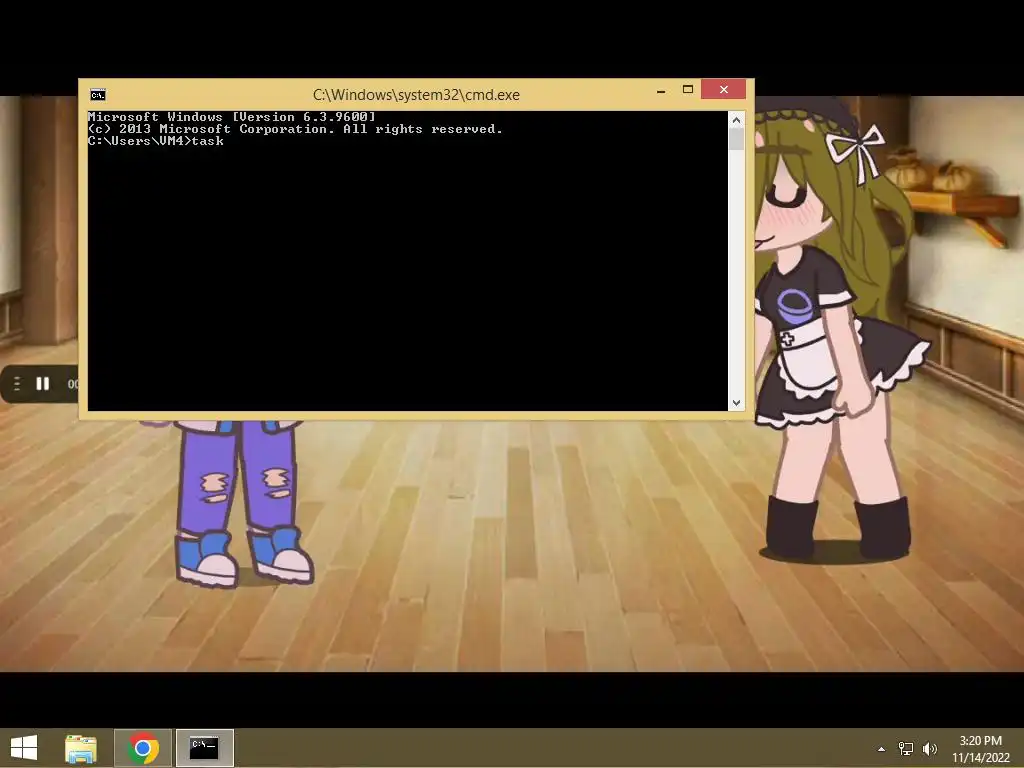Show hidden system tray icons

click(x=882, y=749)
